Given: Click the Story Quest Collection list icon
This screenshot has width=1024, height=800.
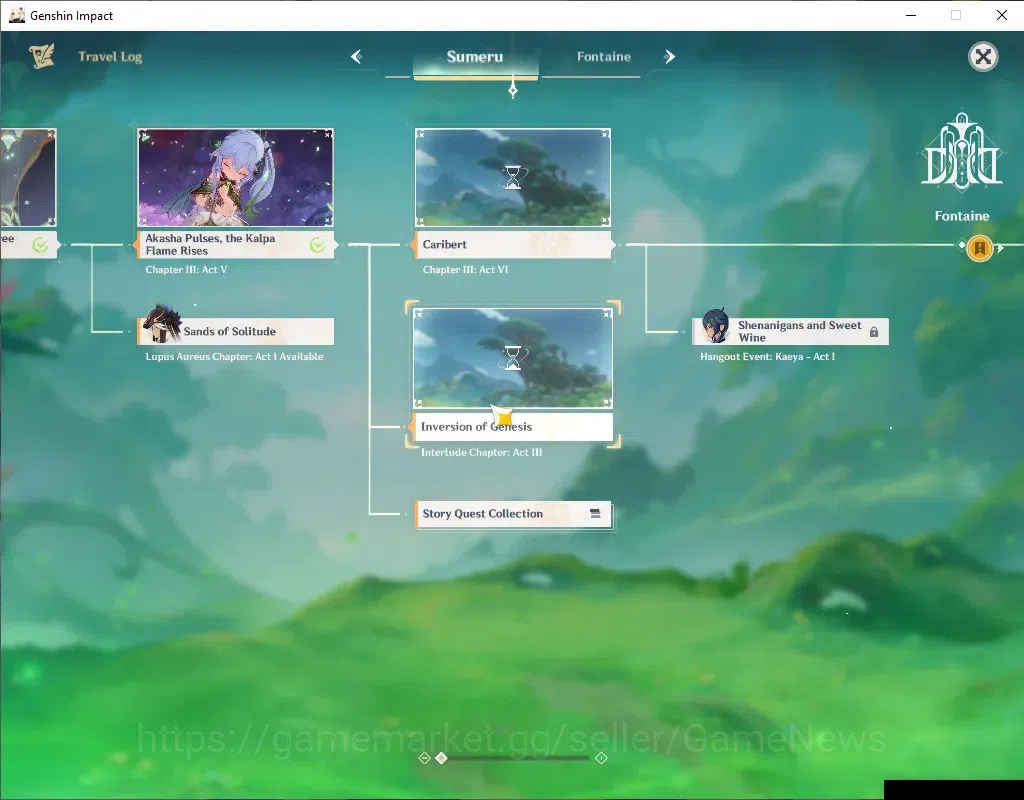Looking at the screenshot, I should click(595, 514).
